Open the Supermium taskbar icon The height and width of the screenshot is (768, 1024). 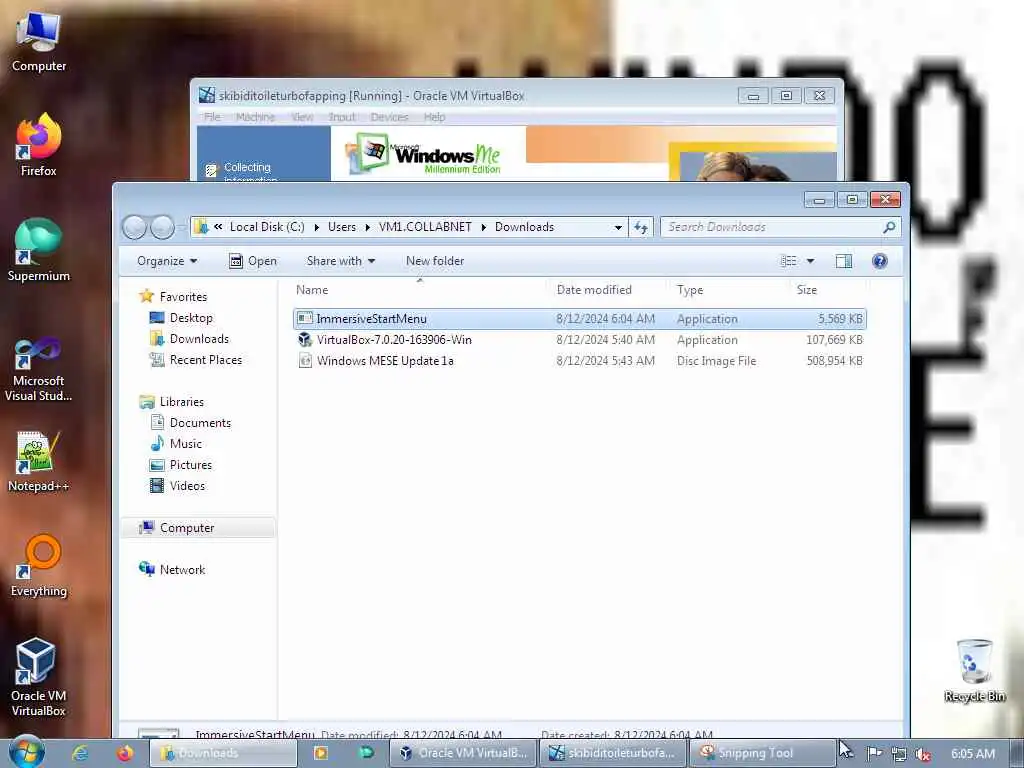[366, 753]
